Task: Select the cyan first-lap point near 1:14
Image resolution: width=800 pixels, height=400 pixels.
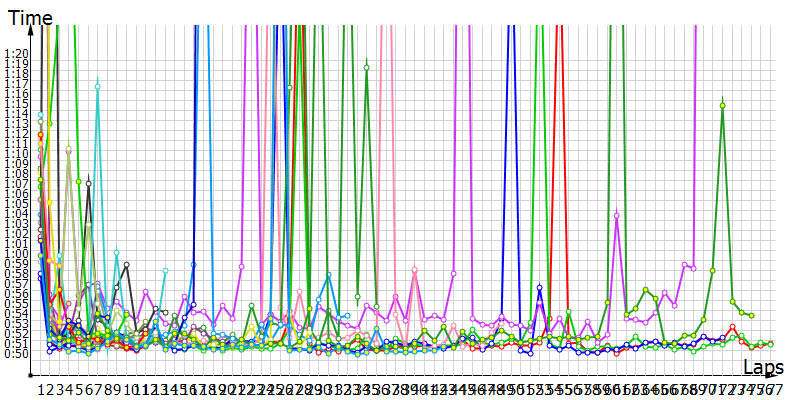Action: point(41,115)
